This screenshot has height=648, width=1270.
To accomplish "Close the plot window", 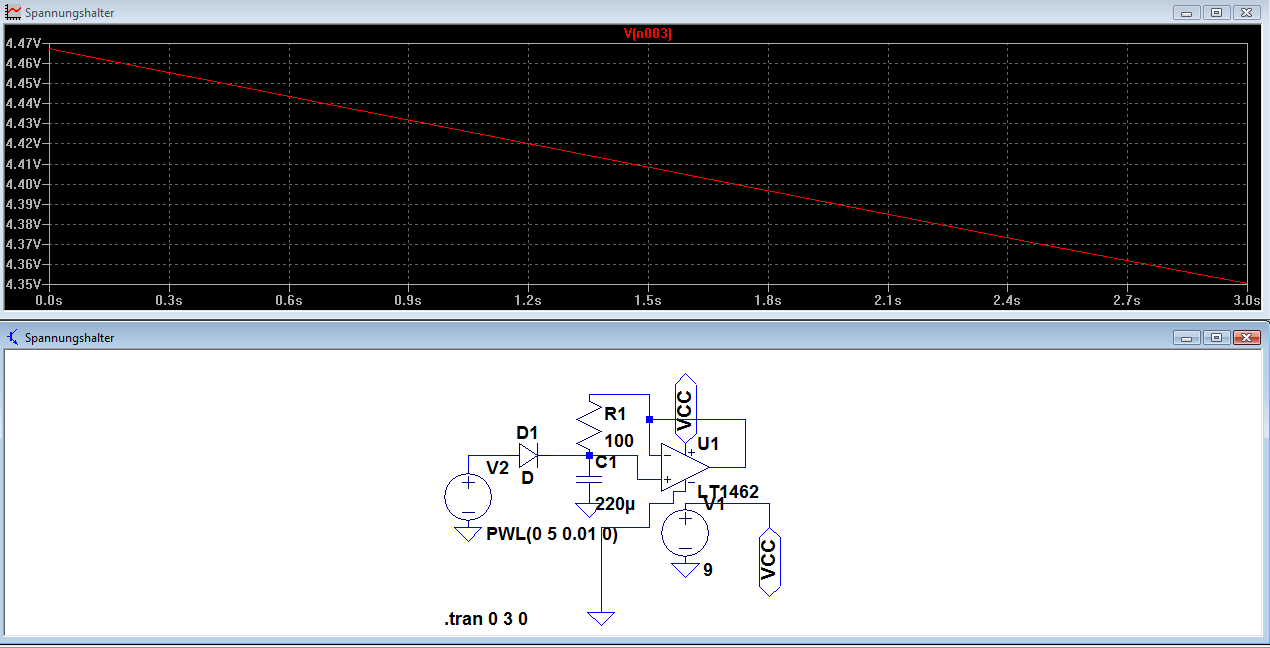I will point(1246,13).
